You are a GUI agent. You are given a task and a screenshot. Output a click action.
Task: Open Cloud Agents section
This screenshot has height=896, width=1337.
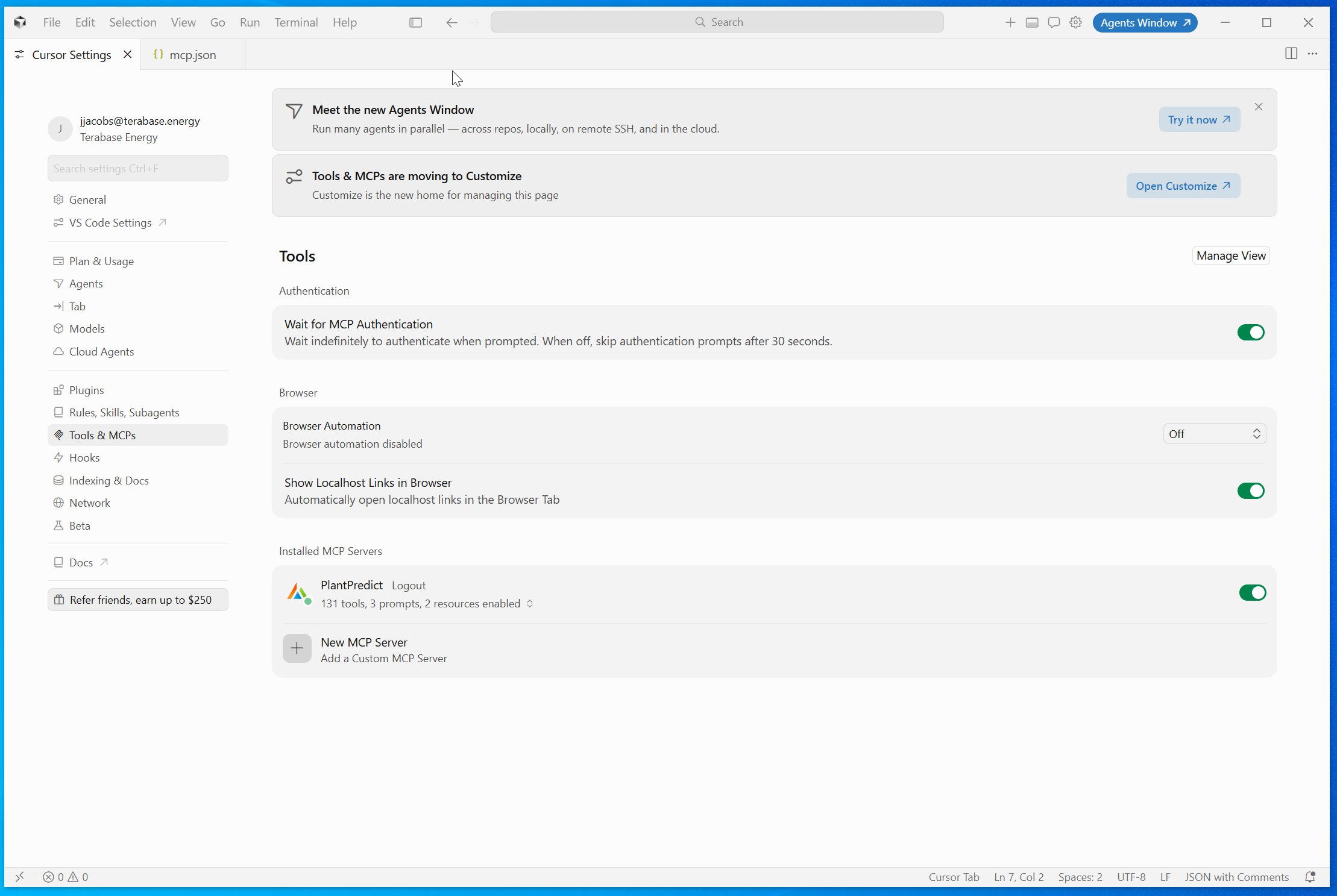(137, 351)
